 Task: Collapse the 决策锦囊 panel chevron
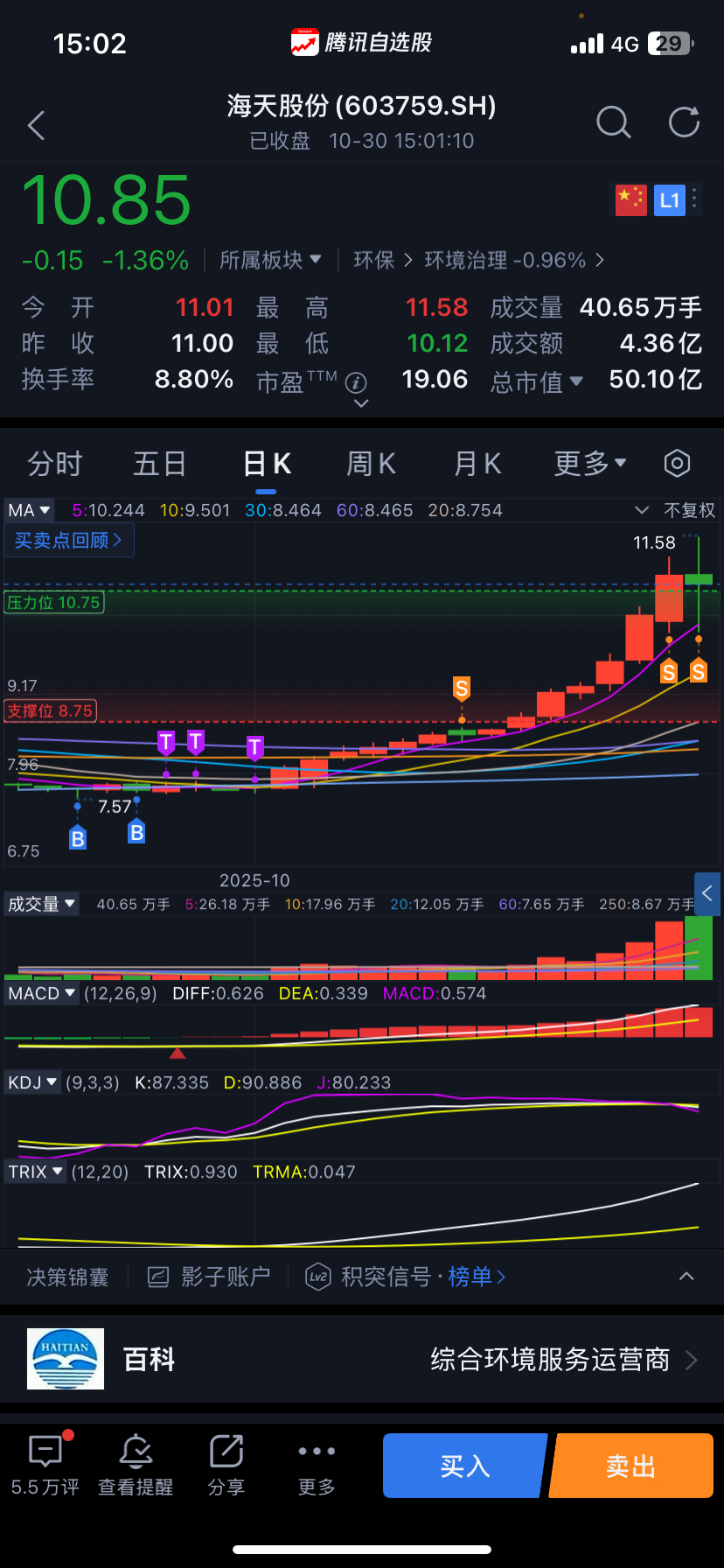[686, 1277]
